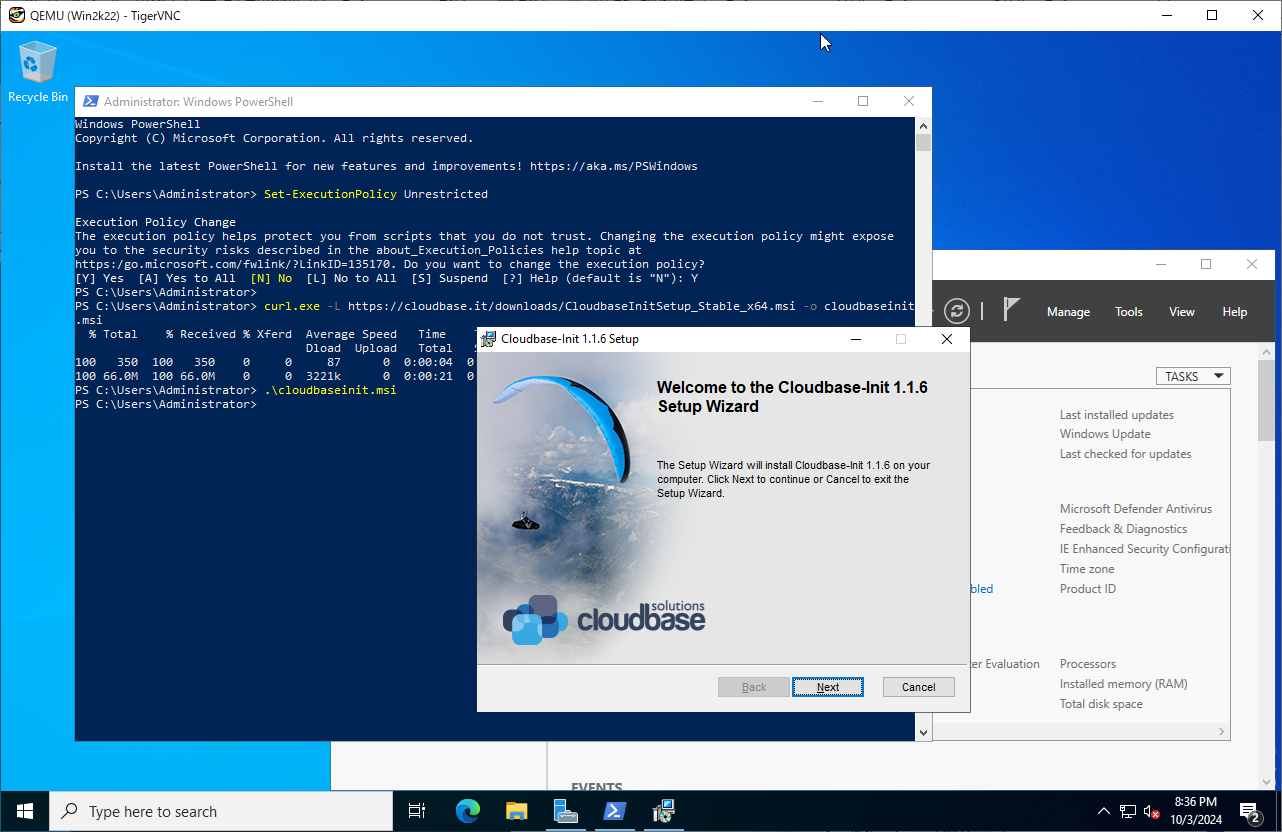
Task: Click Microsoft Defender Antivirus property
Action: pyautogui.click(x=1136, y=509)
